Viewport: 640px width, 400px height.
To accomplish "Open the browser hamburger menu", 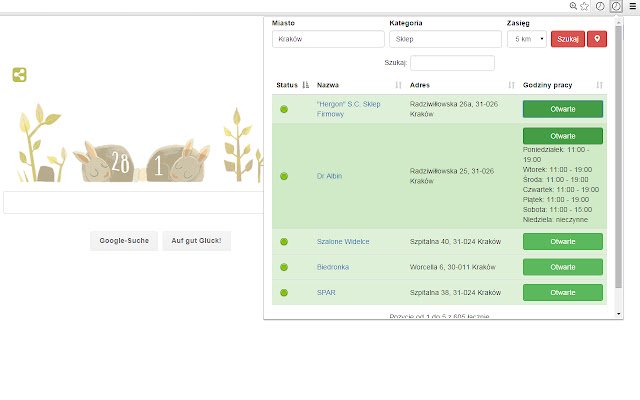I will click(632, 6).
